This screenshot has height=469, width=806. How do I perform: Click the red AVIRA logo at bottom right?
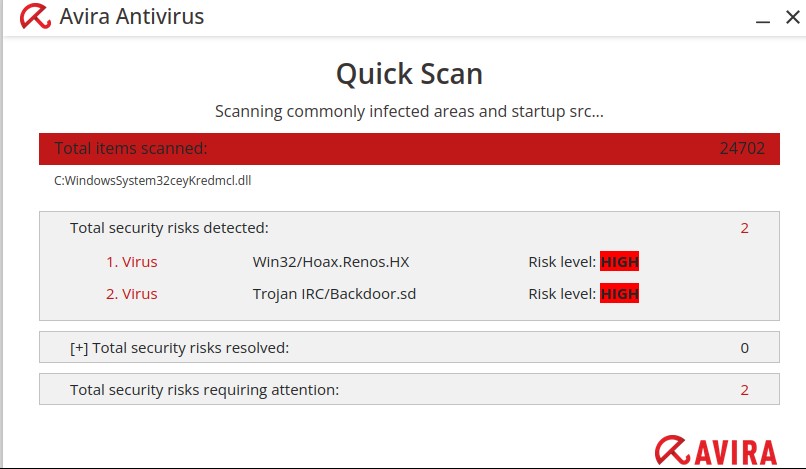click(716, 449)
